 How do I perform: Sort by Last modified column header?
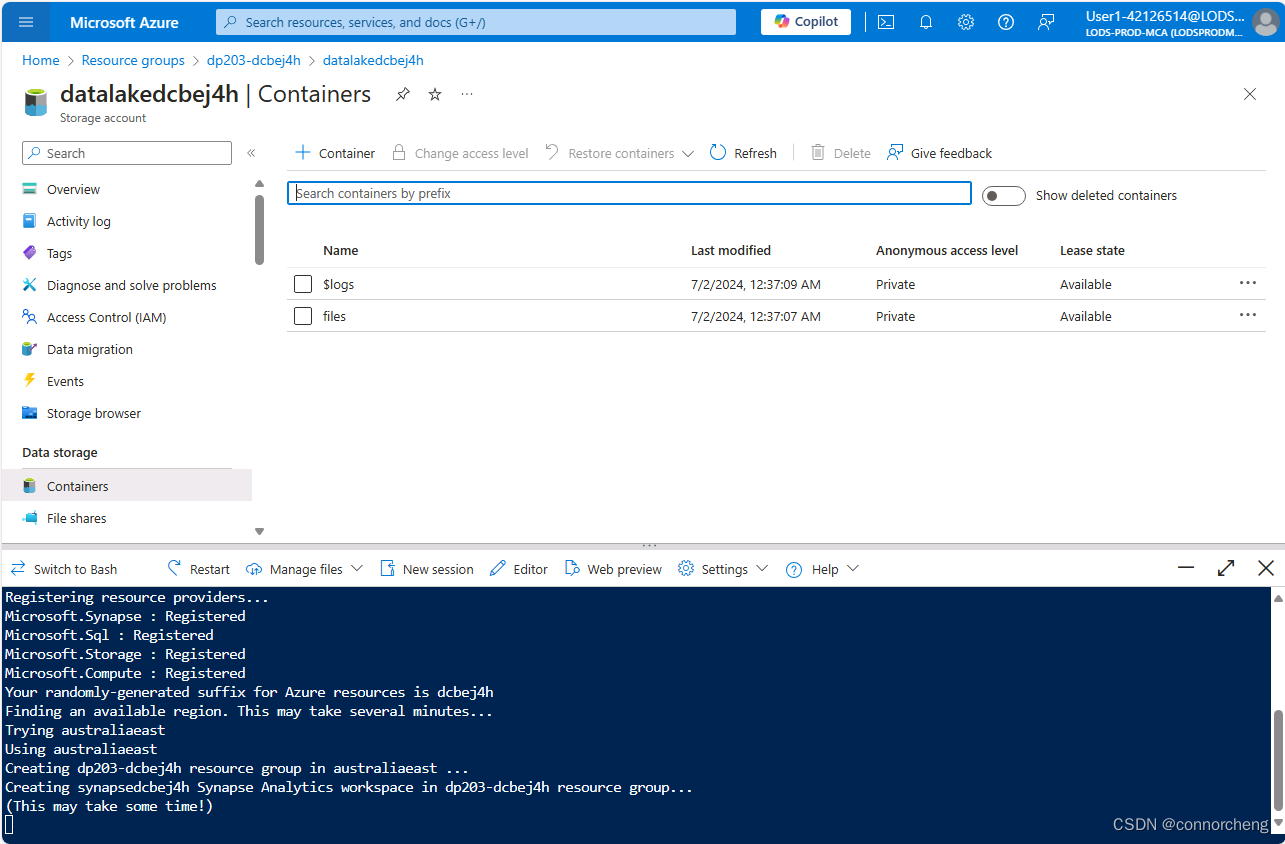point(731,250)
